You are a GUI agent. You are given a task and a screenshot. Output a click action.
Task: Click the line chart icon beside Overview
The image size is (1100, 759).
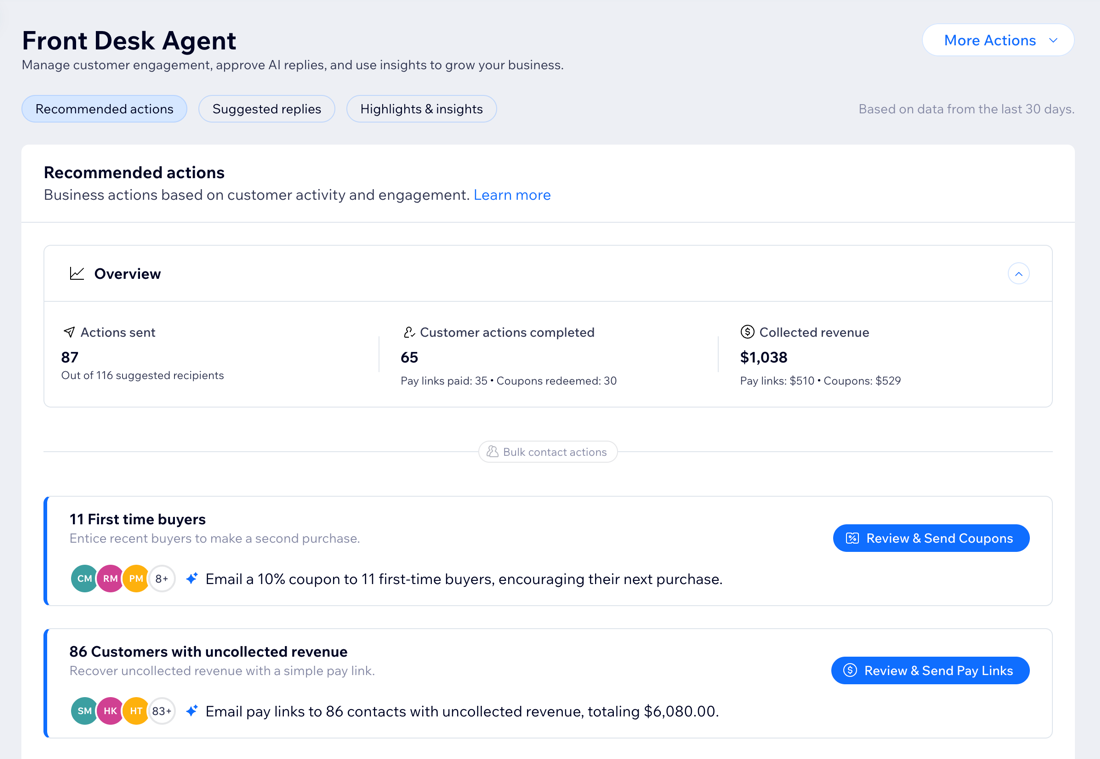click(77, 273)
